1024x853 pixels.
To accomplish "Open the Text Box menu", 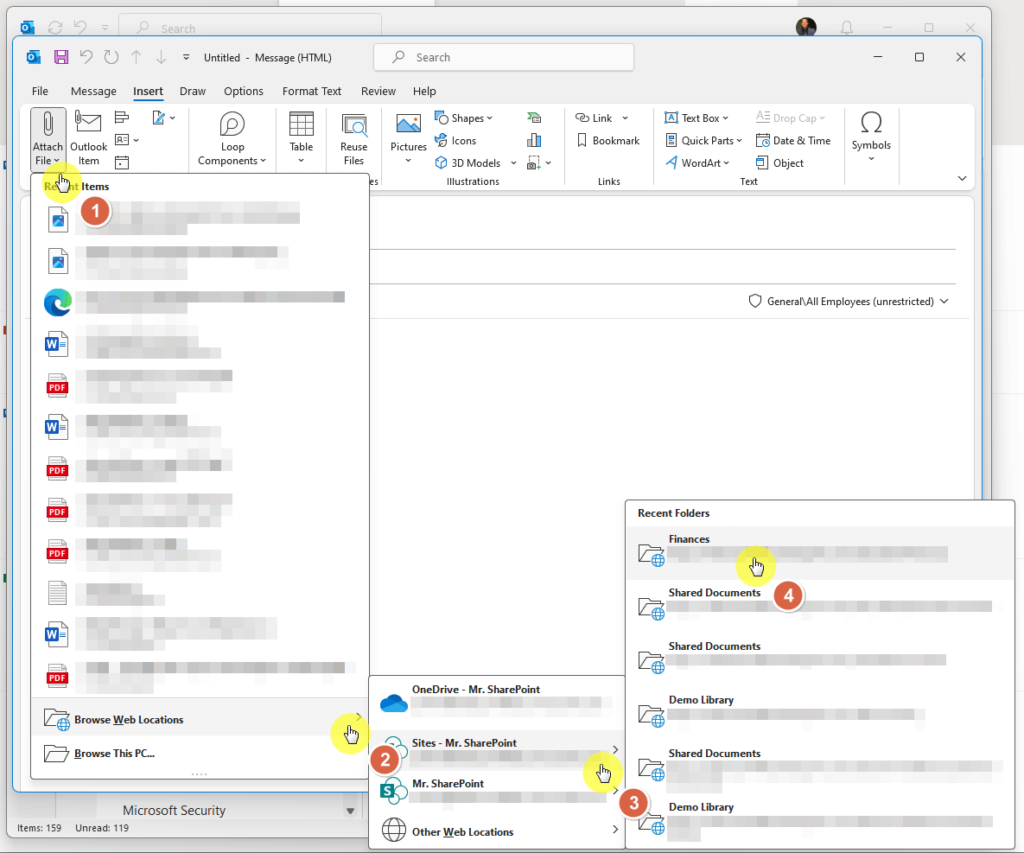I will [x=696, y=118].
